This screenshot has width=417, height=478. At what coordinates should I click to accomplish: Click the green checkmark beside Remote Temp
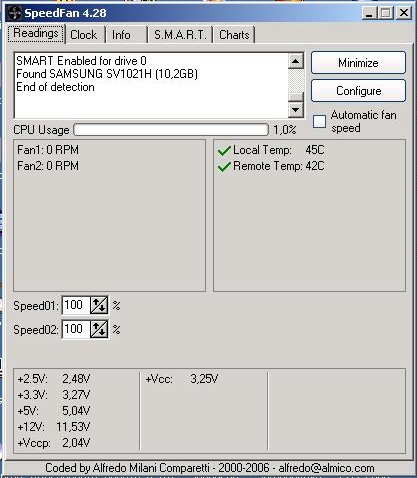click(224, 166)
